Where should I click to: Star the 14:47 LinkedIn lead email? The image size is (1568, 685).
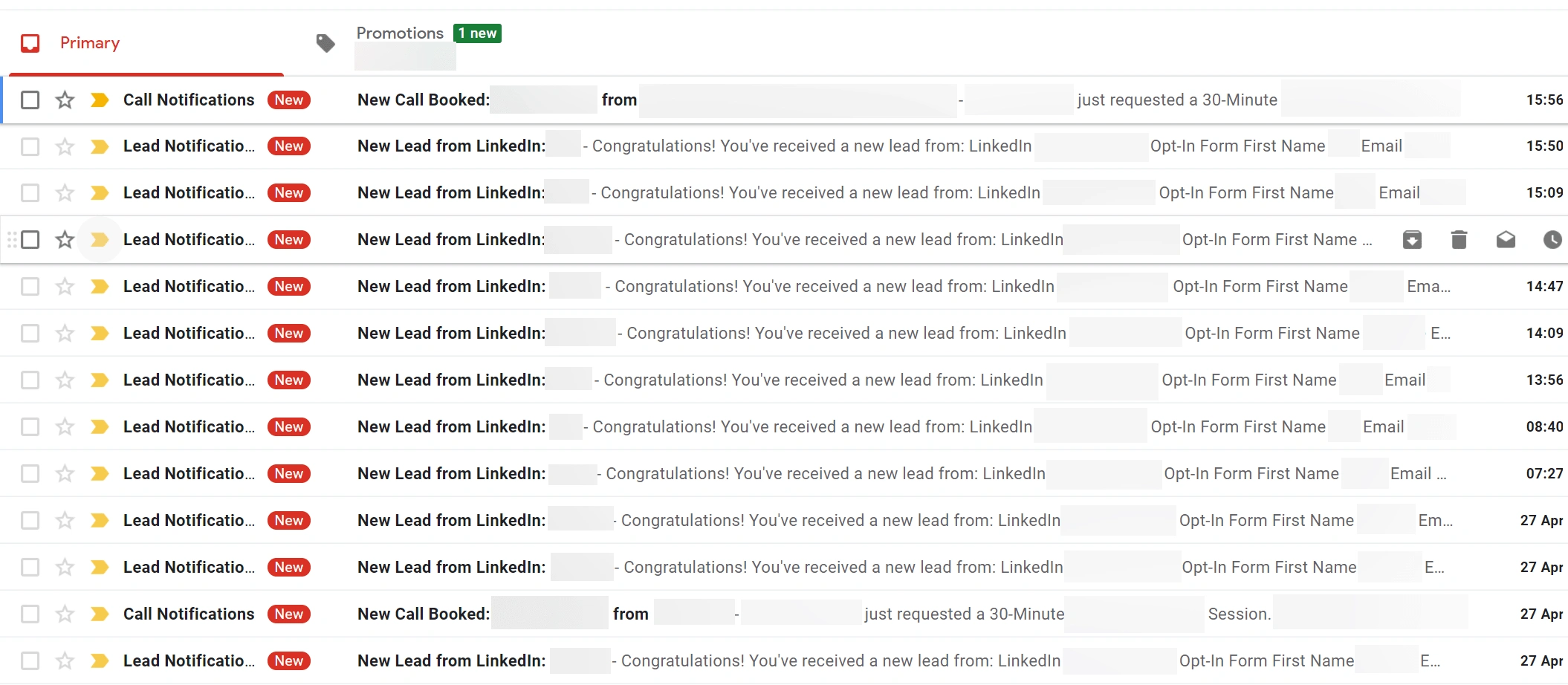point(65,287)
